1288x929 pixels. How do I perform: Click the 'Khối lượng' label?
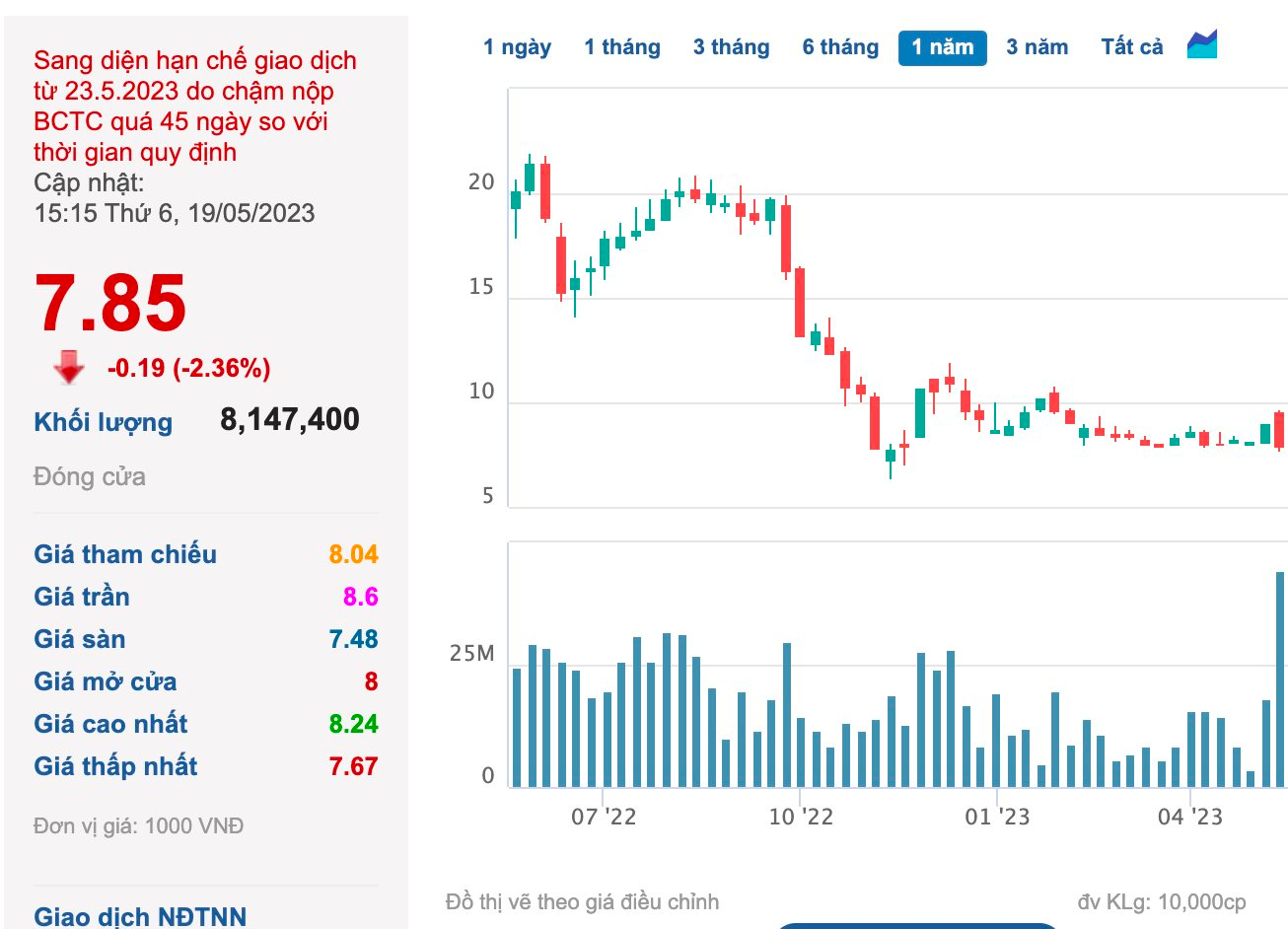[104, 422]
